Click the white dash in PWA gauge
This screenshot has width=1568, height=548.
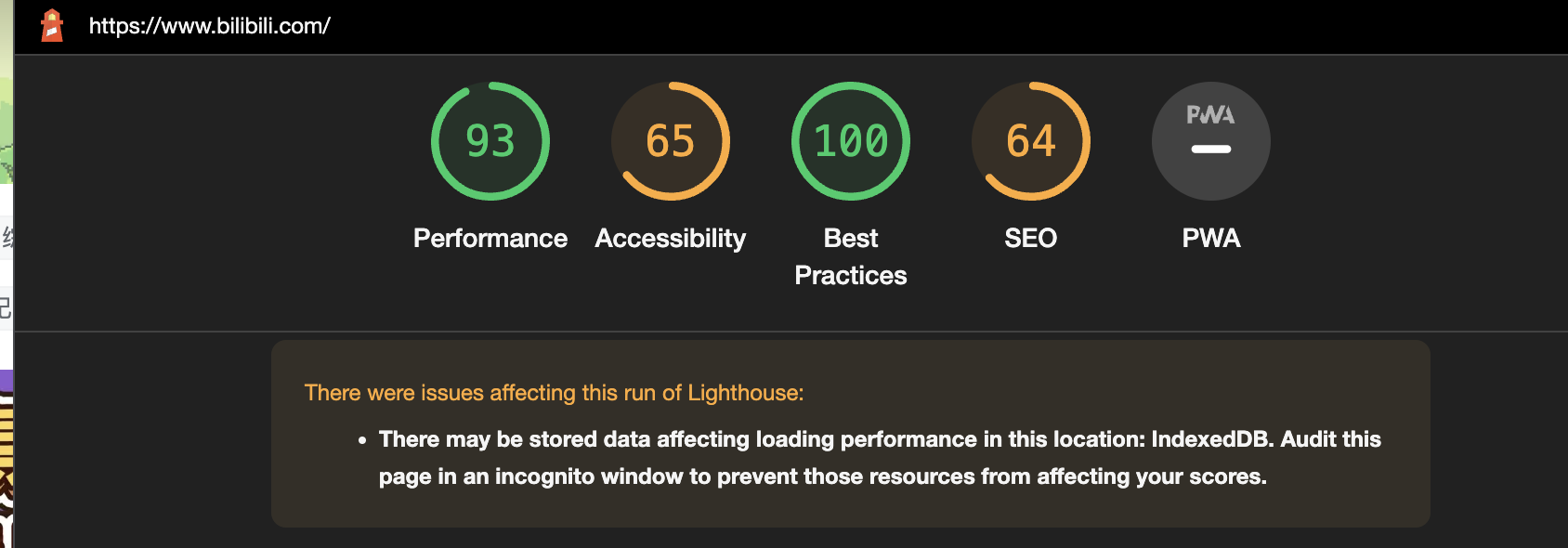pyautogui.click(x=1211, y=149)
